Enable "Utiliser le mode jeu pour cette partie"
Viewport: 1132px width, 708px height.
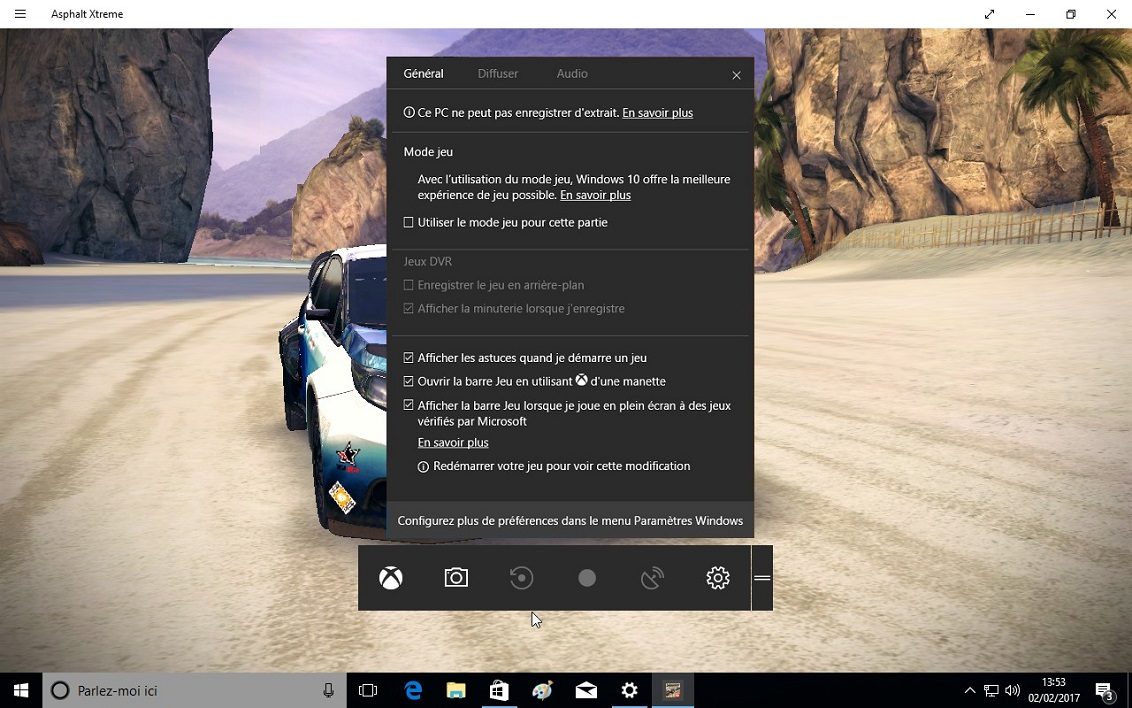pos(408,223)
